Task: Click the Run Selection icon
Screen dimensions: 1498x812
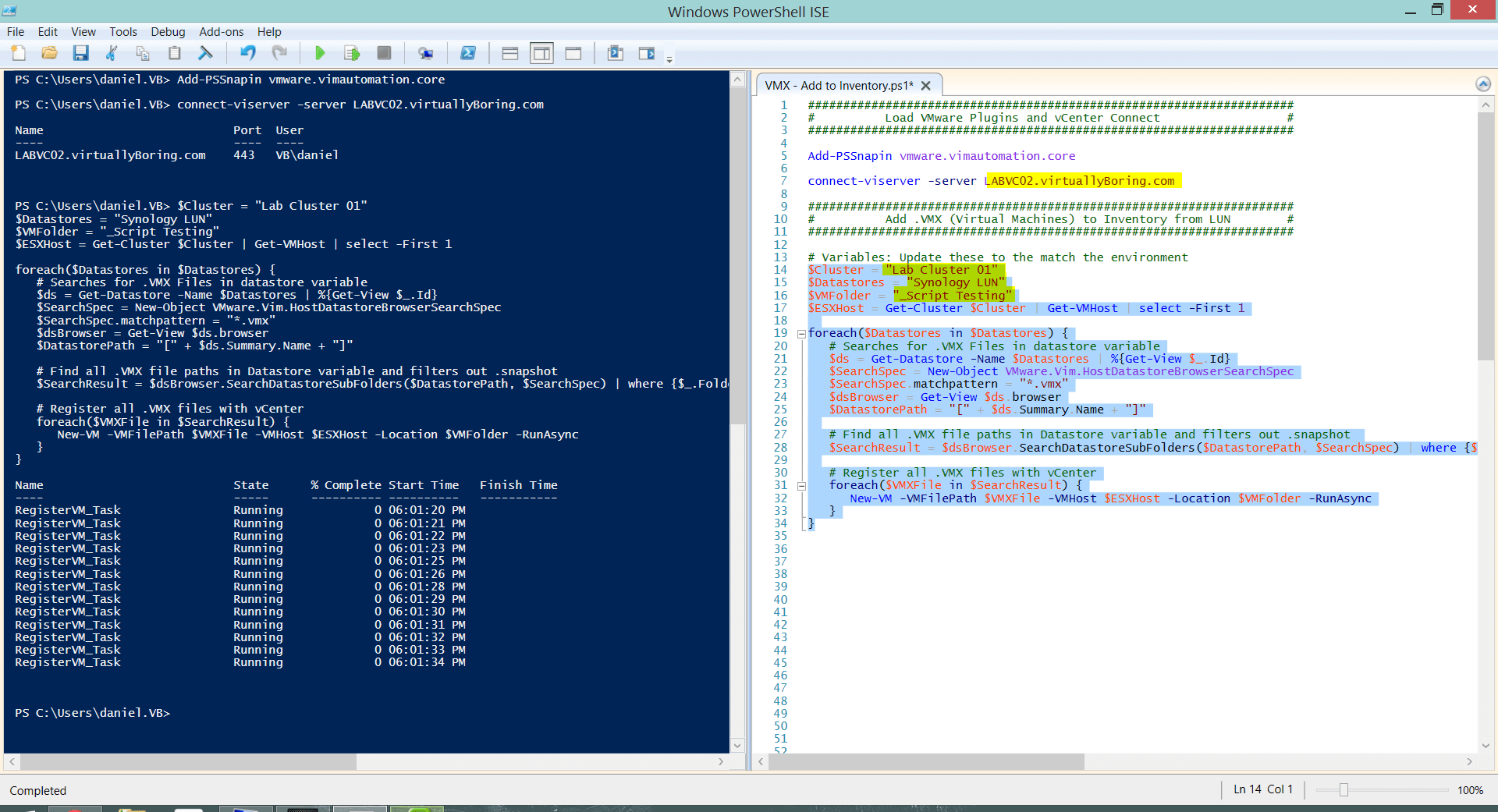Action: (352, 53)
